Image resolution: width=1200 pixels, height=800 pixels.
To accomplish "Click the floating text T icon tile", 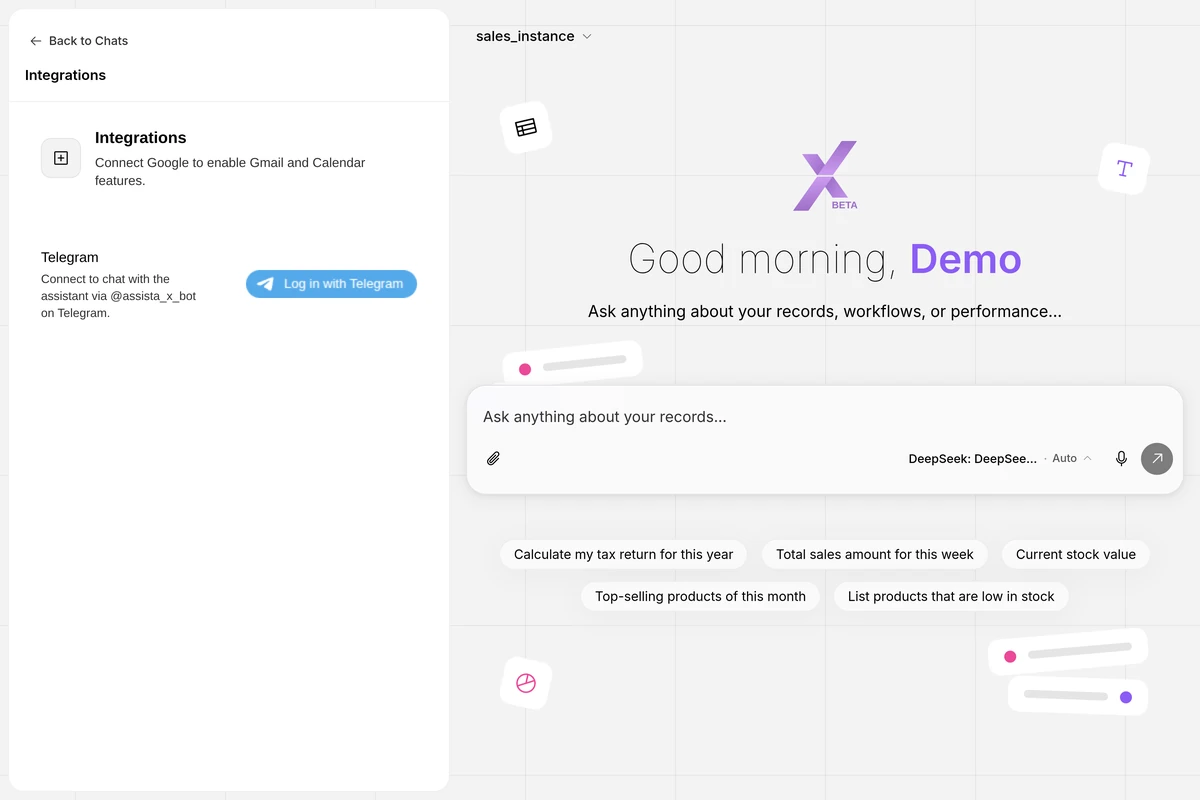I will point(1124,168).
